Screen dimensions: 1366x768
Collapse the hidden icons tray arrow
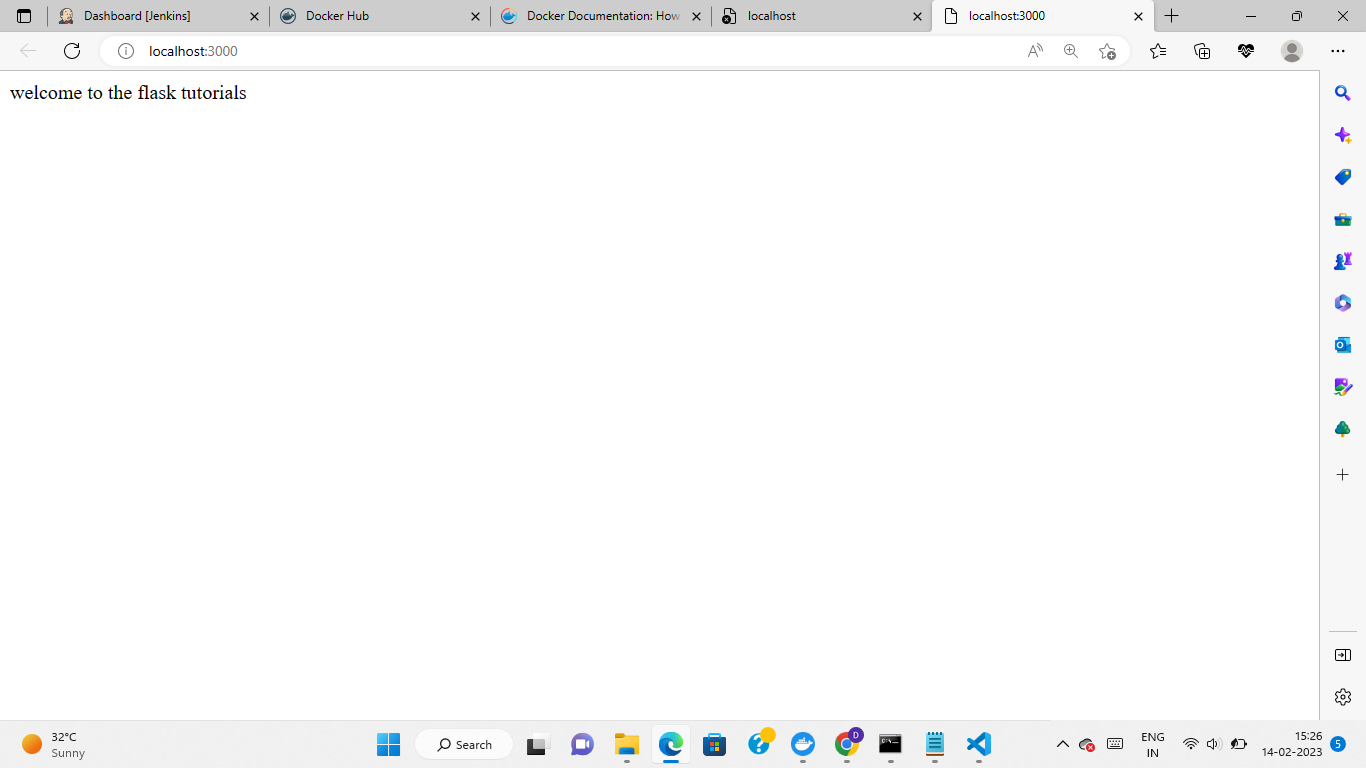1063,744
